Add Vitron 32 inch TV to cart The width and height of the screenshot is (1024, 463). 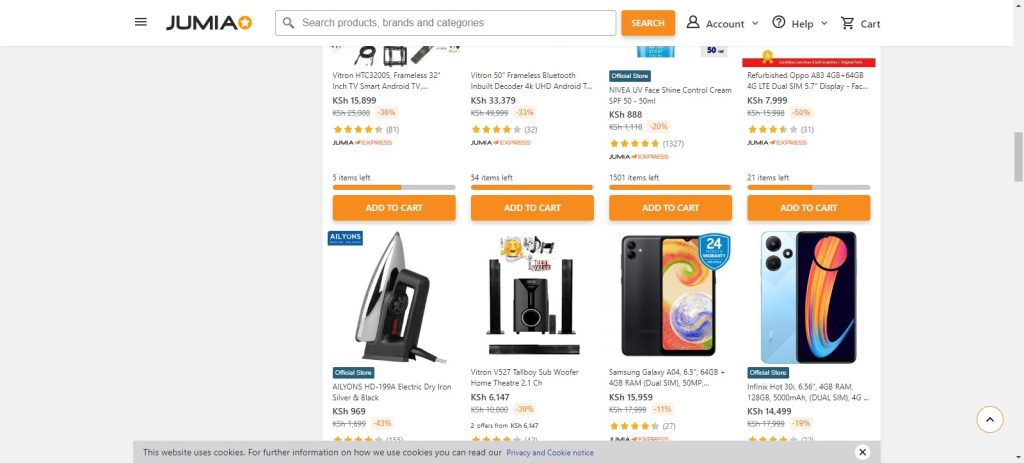click(394, 208)
